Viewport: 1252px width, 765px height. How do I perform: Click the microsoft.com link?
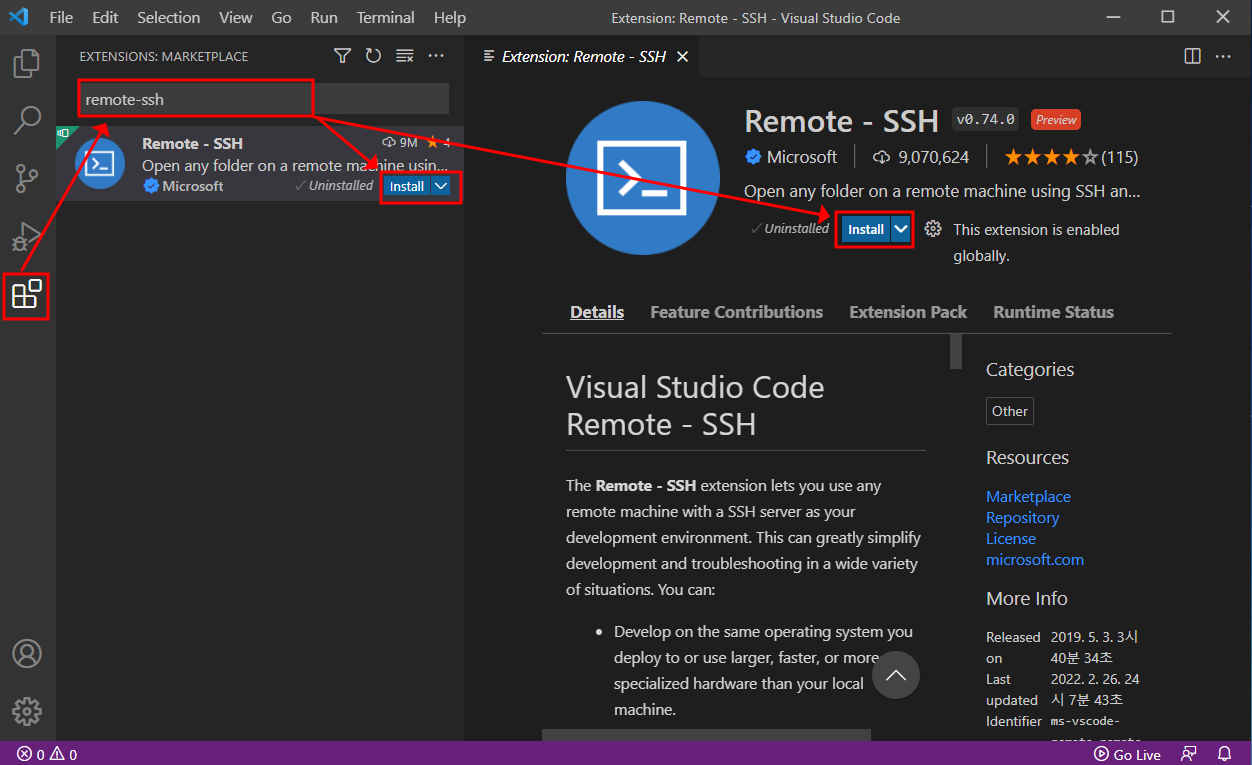pyautogui.click(x=1035, y=559)
